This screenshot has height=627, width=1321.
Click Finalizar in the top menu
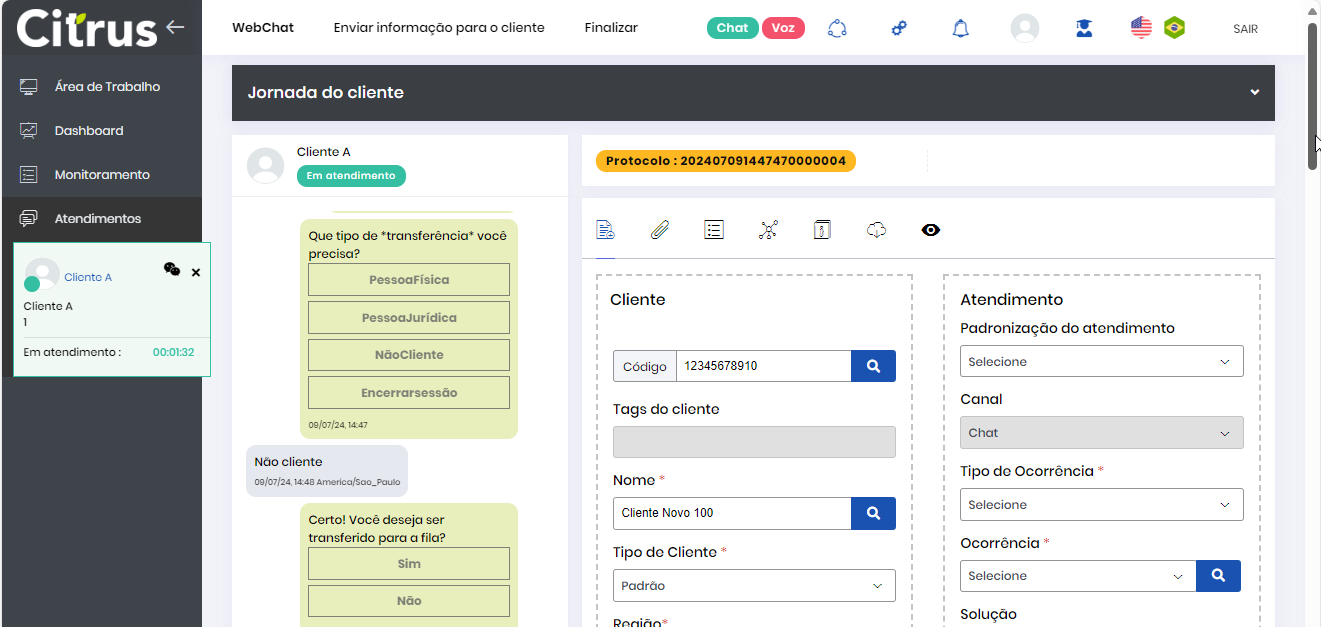coord(611,28)
